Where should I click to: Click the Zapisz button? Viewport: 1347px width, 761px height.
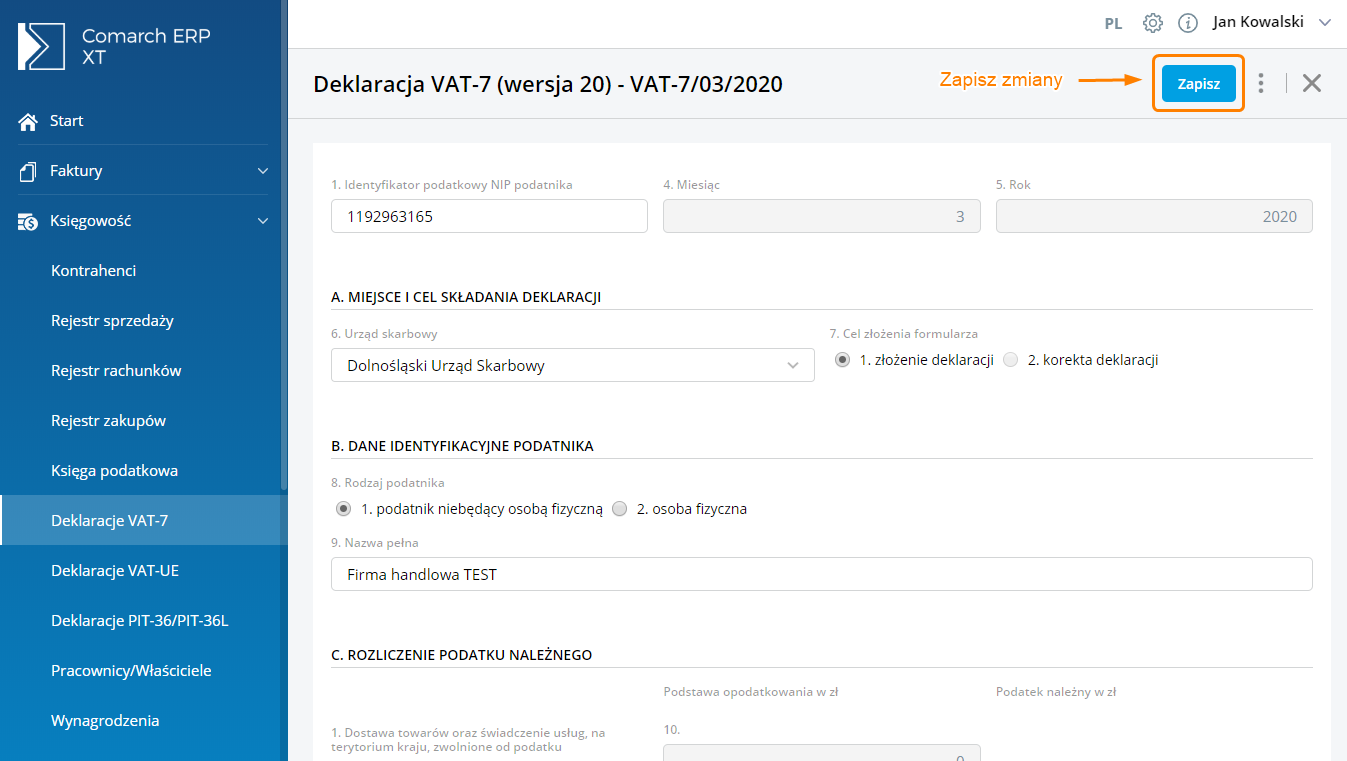point(1198,84)
